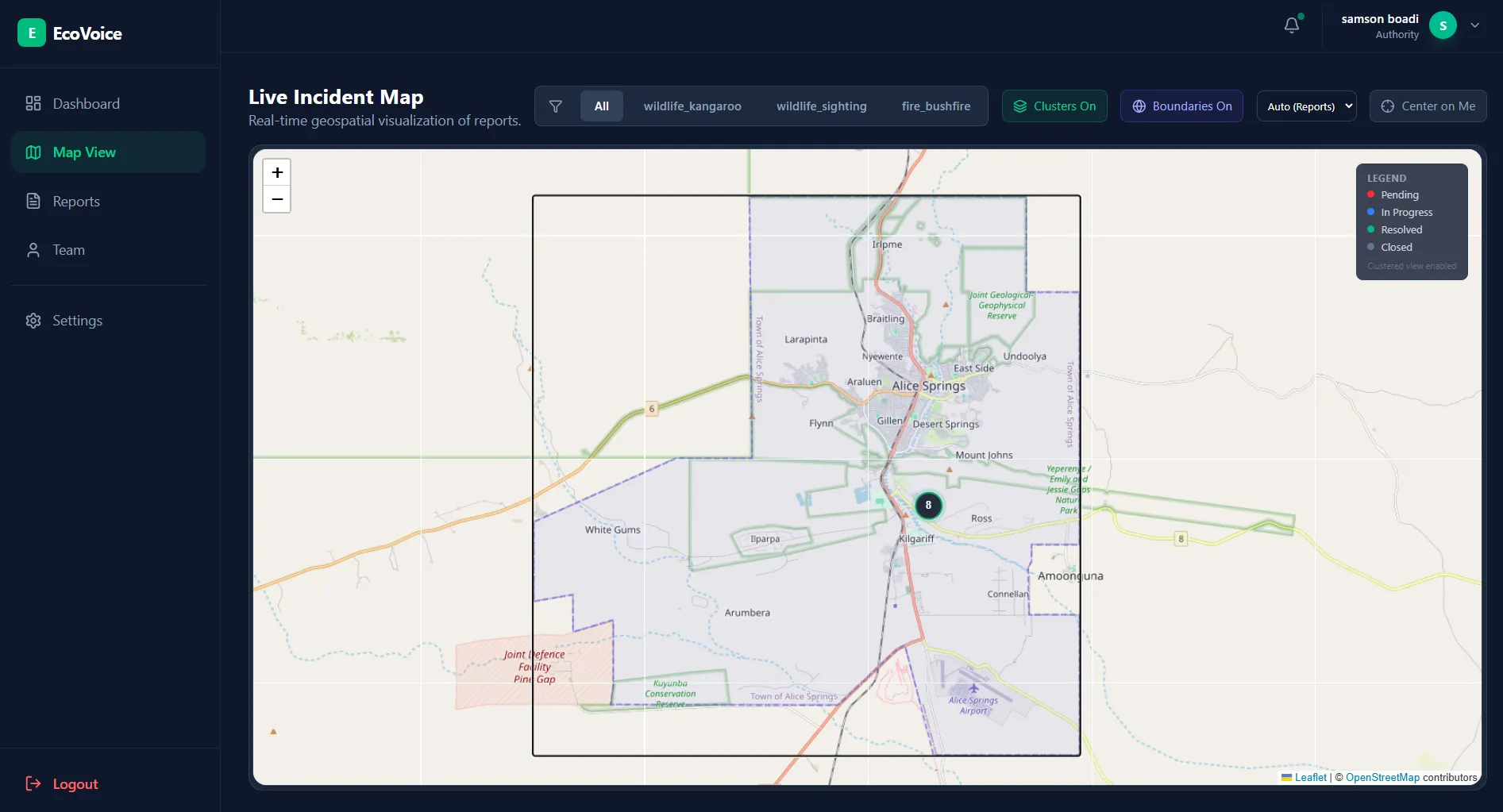
Task: Open Reports via sidebar icon
Action: (33, 201)
